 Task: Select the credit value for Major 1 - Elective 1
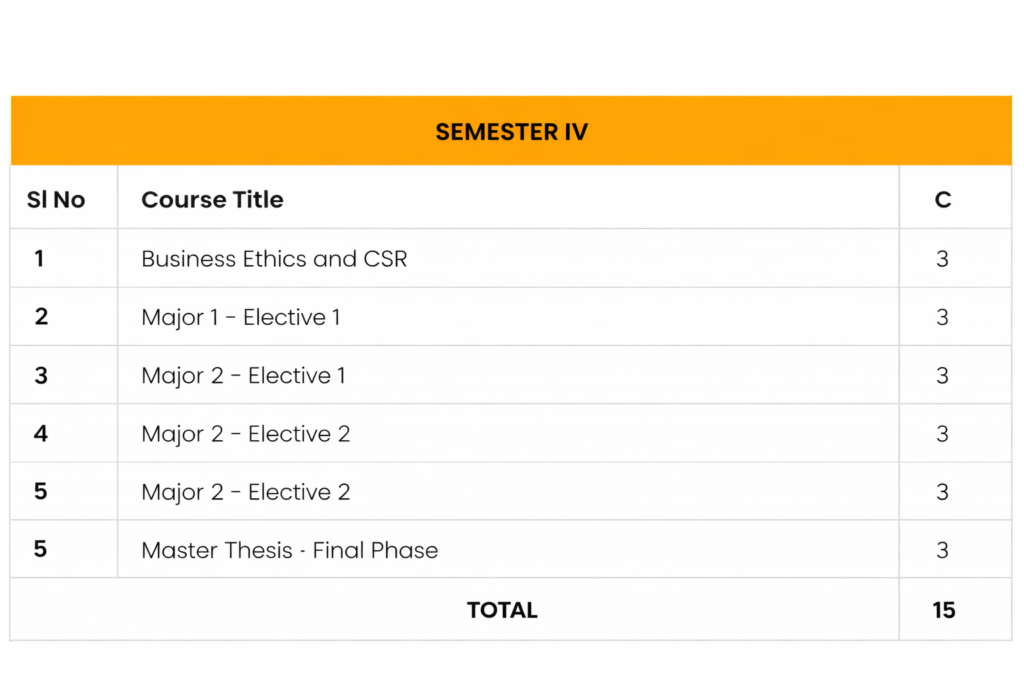(942, 317)
